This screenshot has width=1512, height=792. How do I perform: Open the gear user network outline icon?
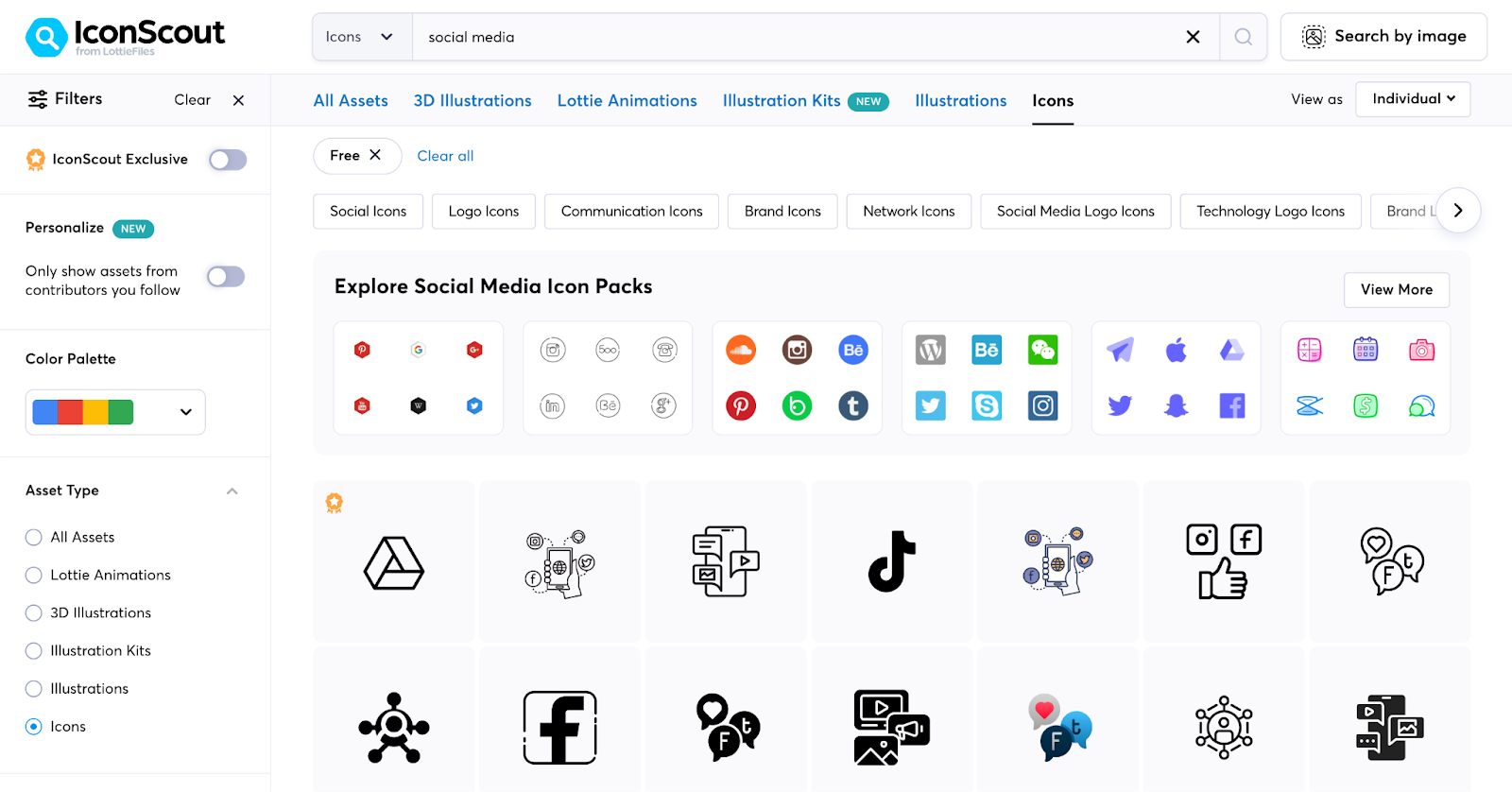click(x=1224, y=727)
